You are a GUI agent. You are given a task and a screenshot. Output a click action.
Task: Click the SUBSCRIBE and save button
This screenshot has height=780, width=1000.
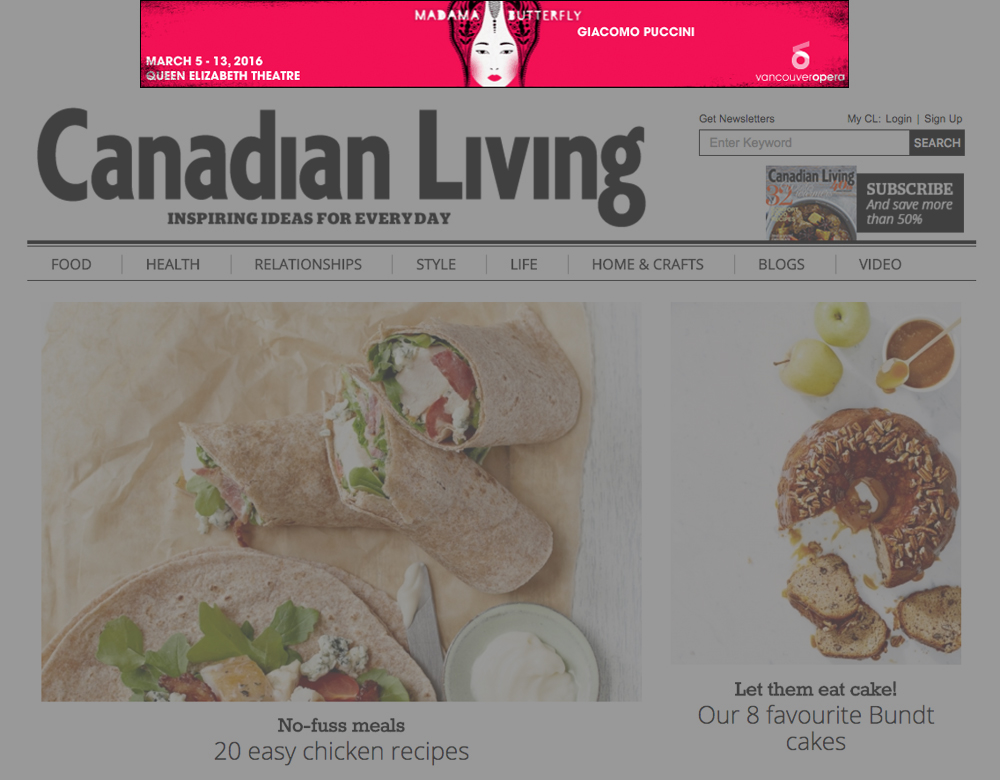tap(910, 203)
